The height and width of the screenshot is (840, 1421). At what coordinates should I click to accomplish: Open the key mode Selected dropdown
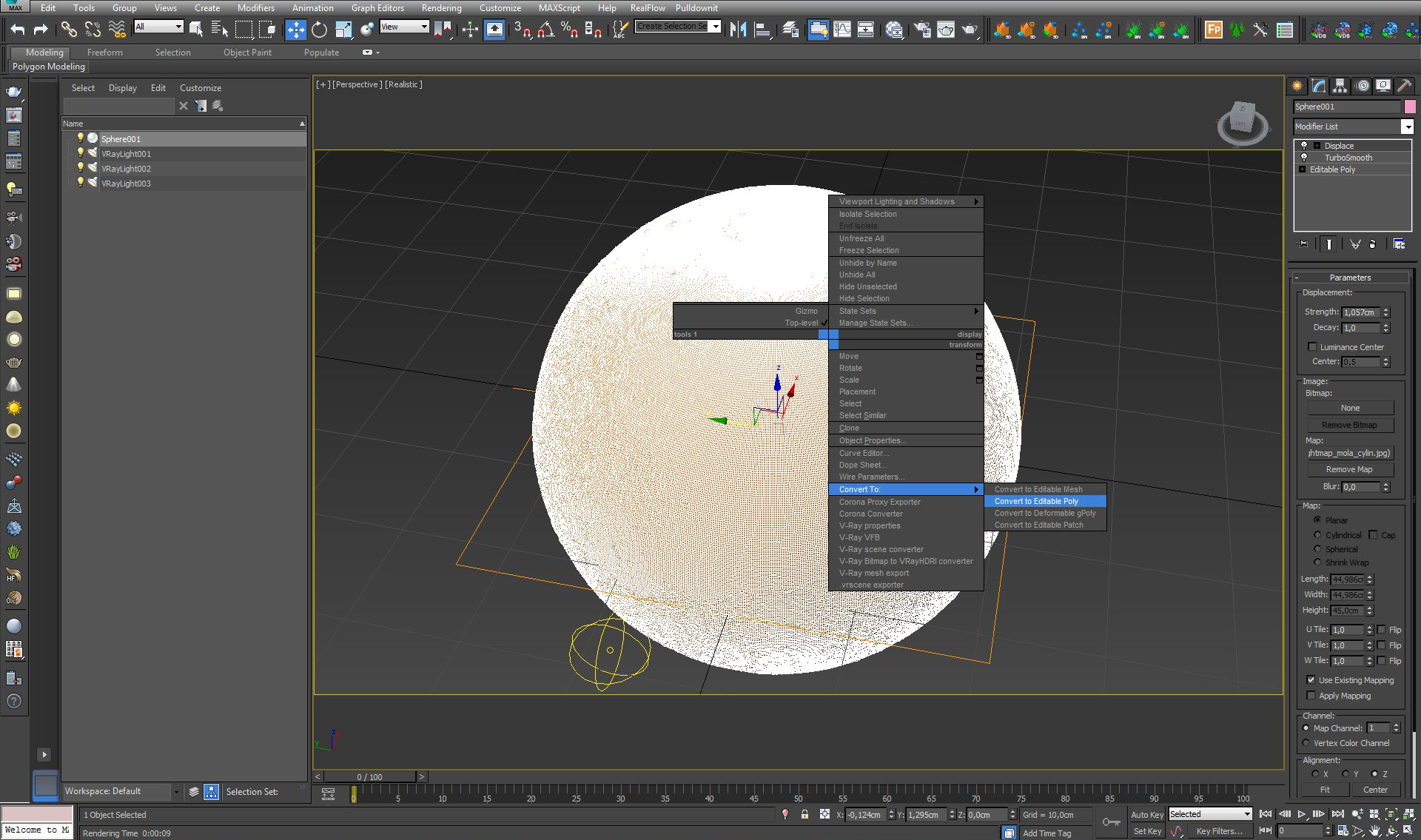[1210, 814]
